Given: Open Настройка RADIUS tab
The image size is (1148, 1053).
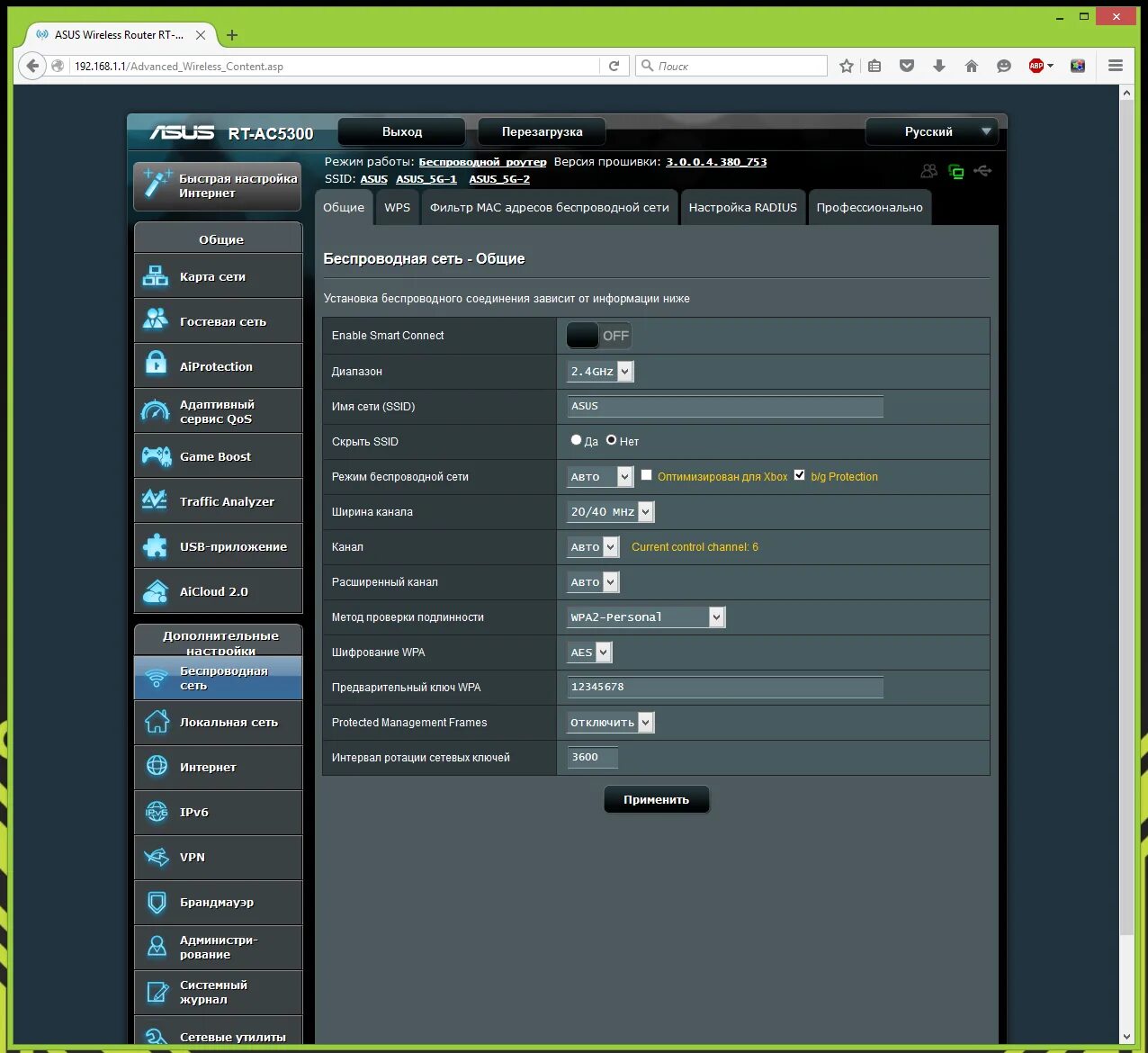Looking at the screenshot, I should 743,207.
